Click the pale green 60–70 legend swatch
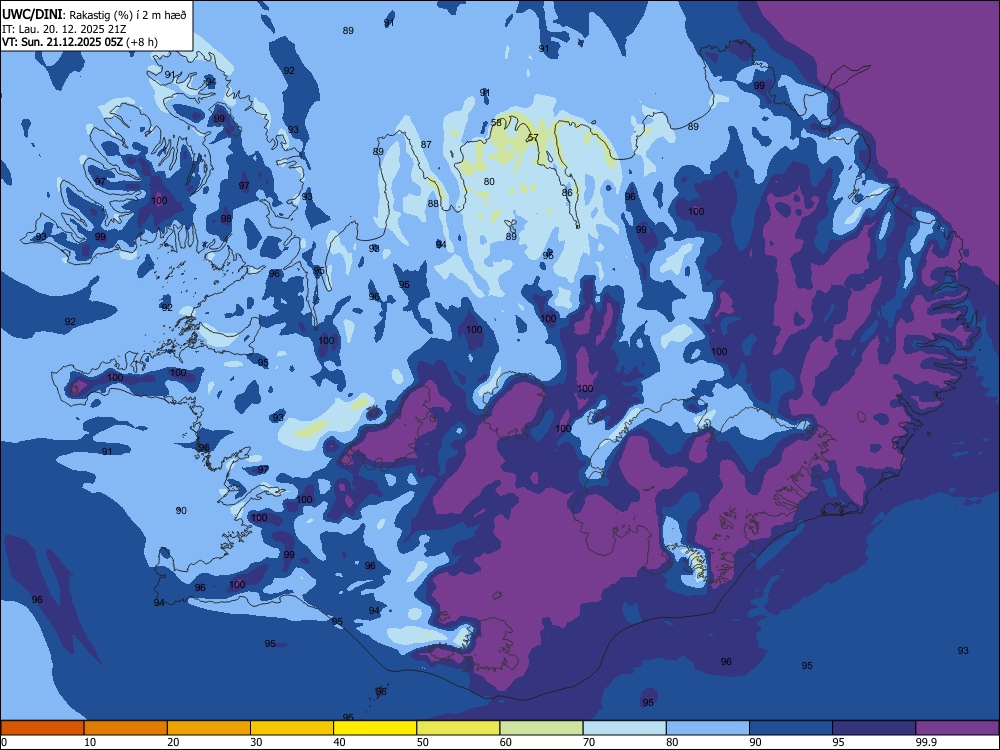This screenshot has height=750, width=1000. 541,728
